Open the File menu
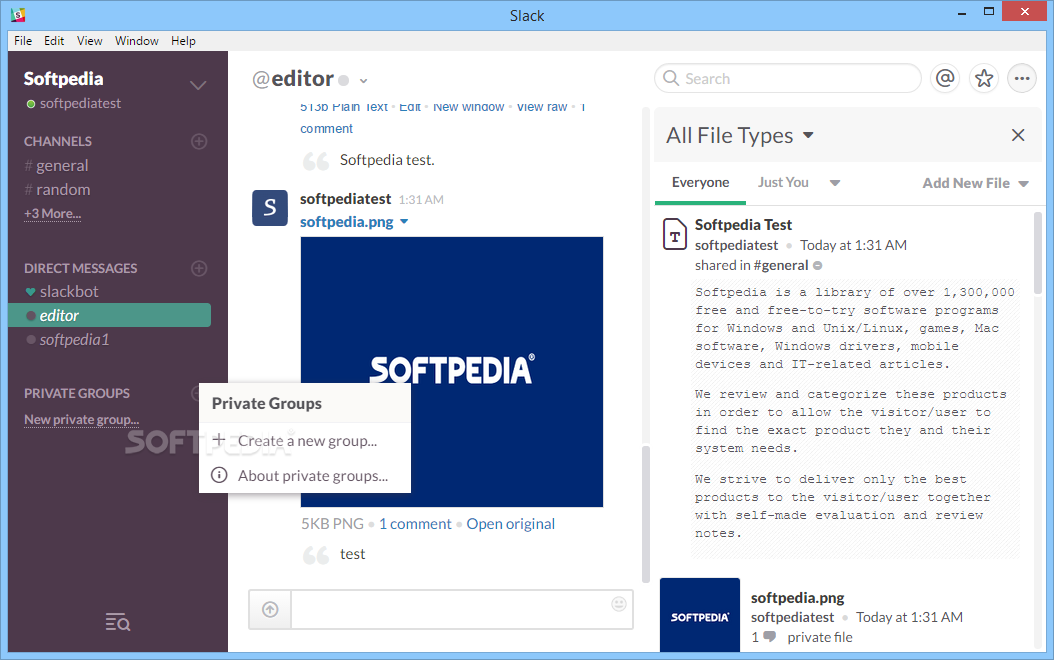This screenshot has height=660, width=1054. [x=23, y=41]
